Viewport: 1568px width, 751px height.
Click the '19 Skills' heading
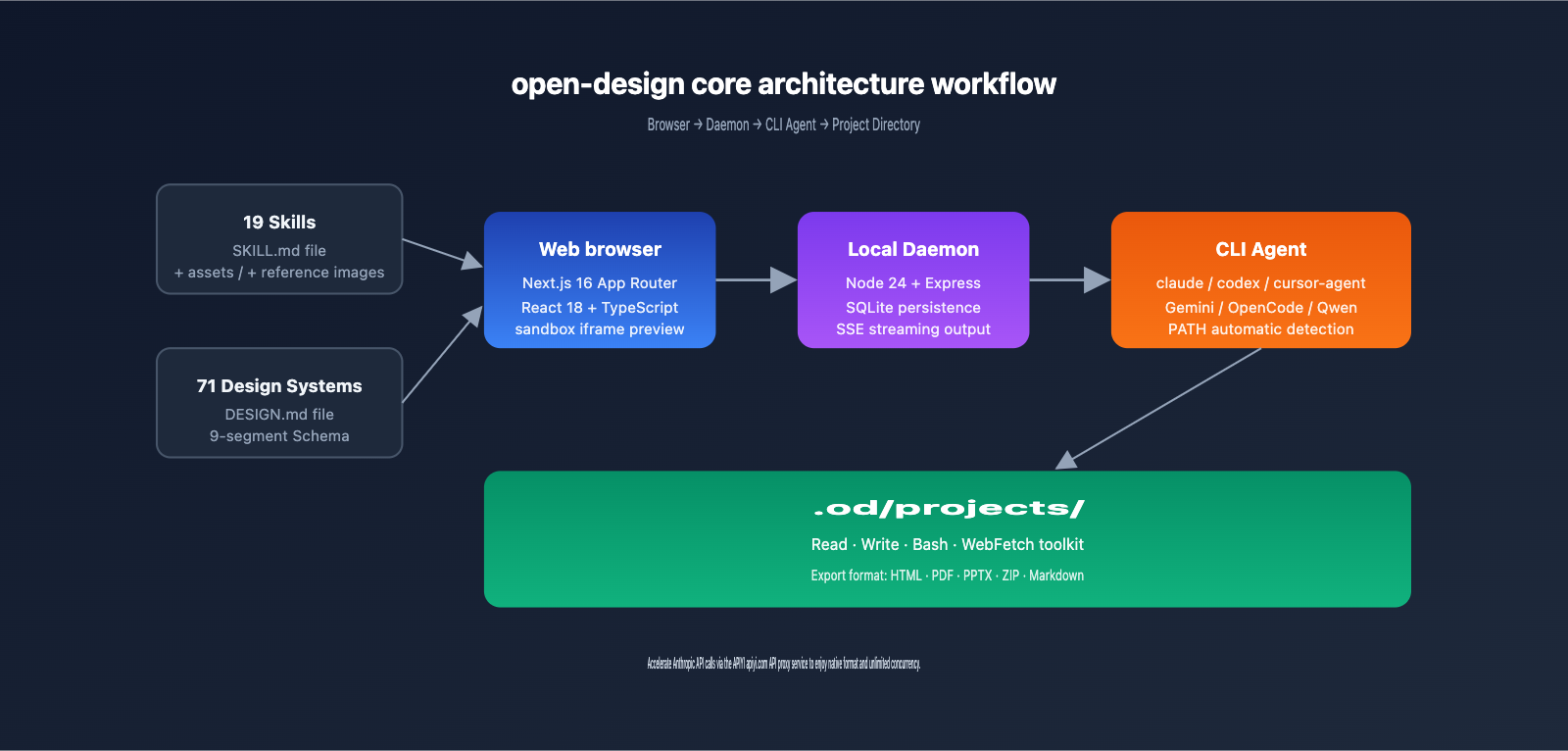[x=279, y=223]
